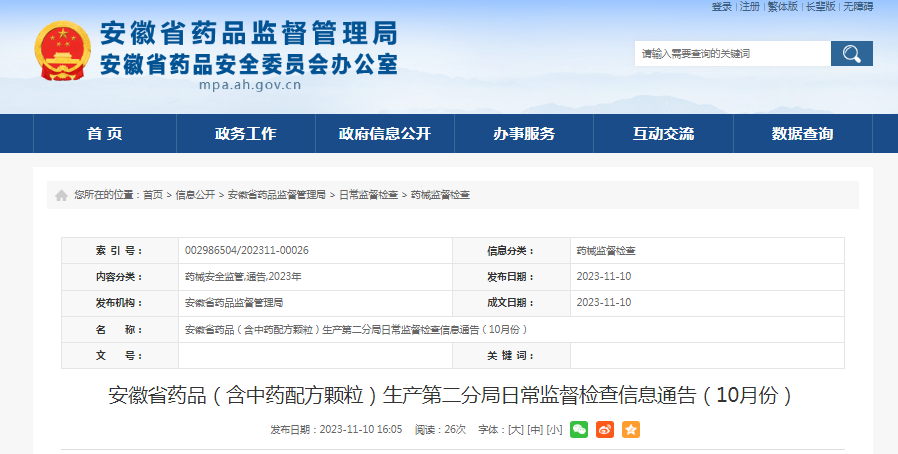The image size is (898, 454).
Task: Open 无障碍 accessibility mode
Action: pyautogui.click(x=858, y=7)
